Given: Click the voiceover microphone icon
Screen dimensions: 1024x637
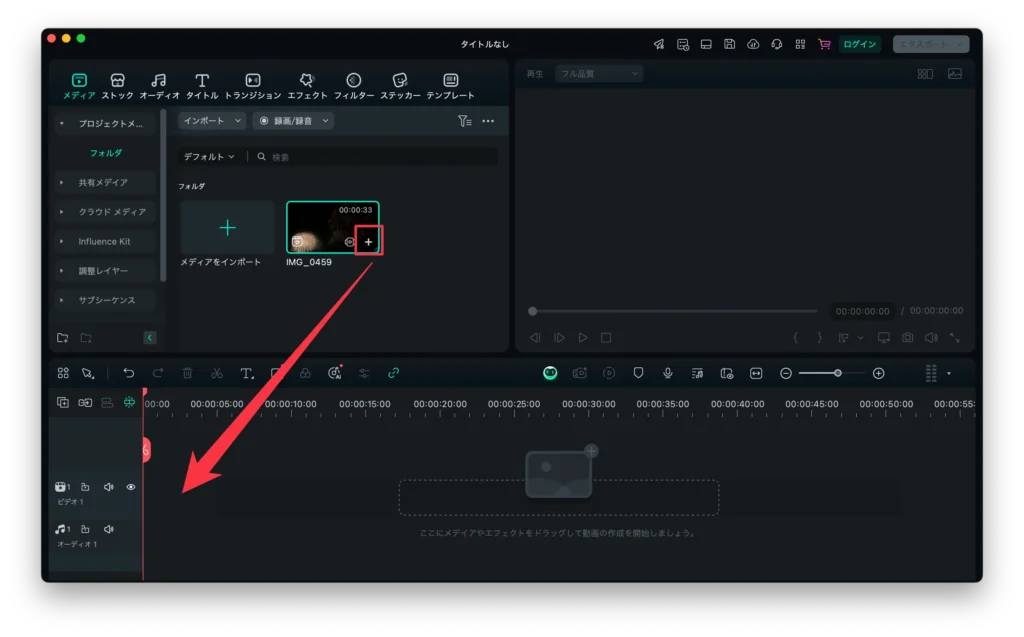Looking at the screenshot, I should (x=667, y=373).
